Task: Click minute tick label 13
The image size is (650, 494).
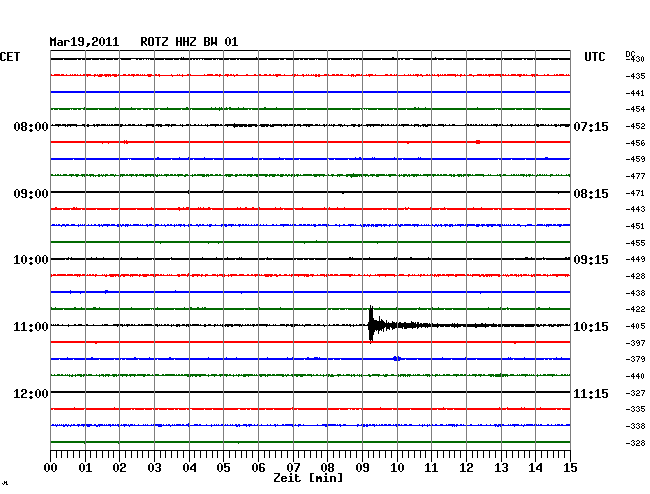Action: (x=501, y=468)
